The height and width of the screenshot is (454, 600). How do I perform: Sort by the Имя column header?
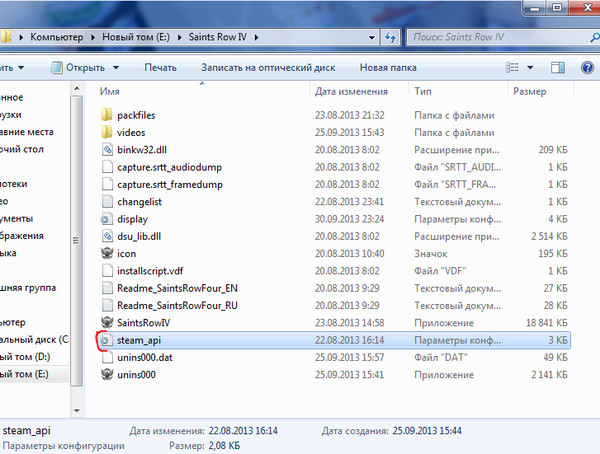(x=109, y=91)
